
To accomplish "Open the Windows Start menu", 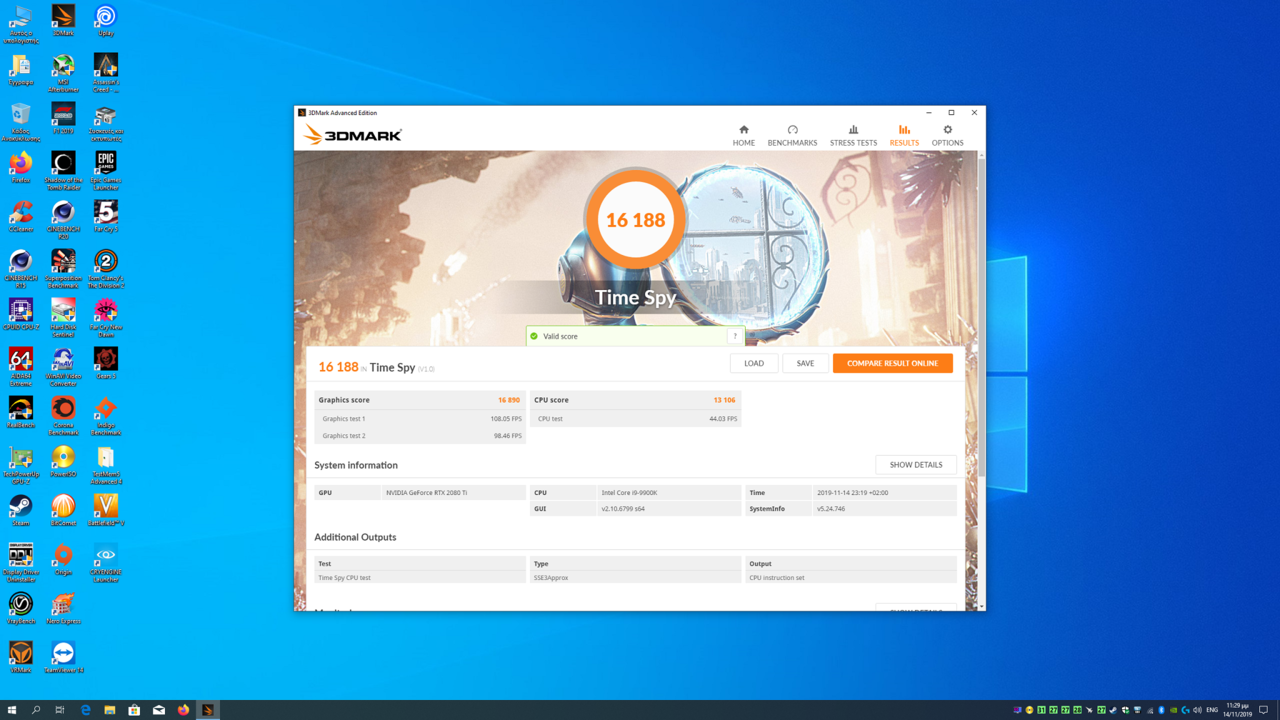I will 12,710.
